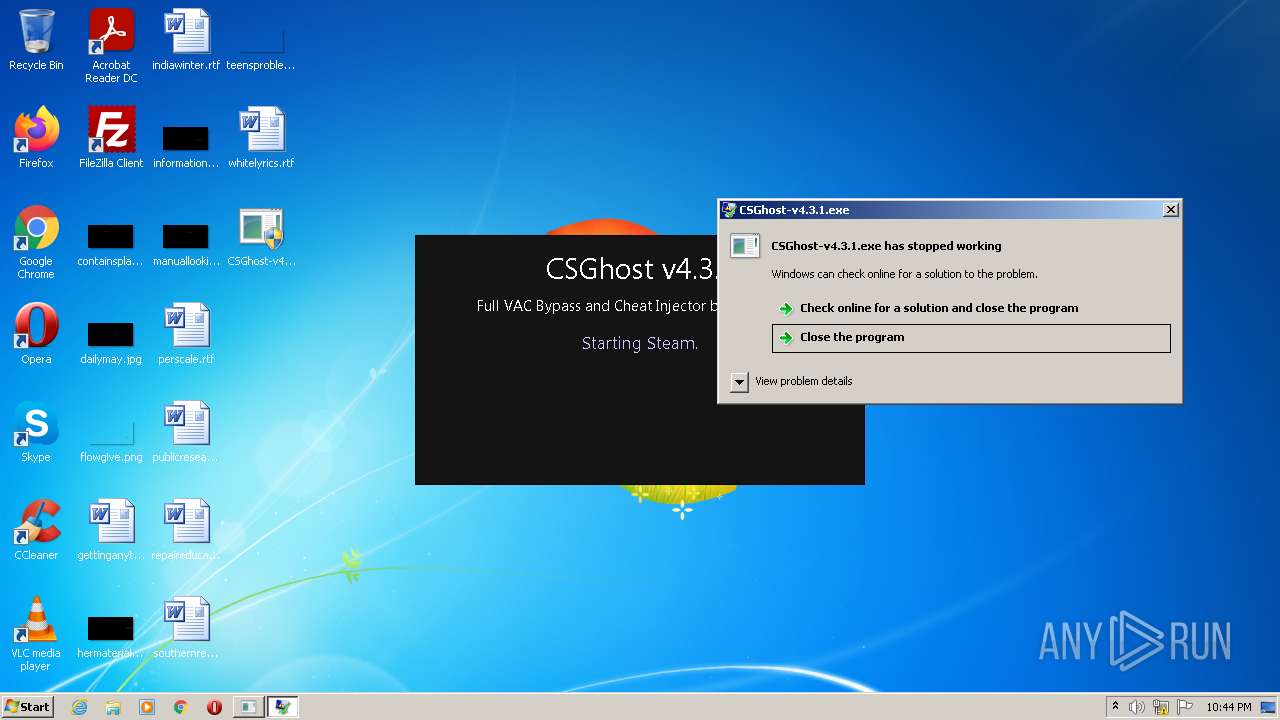Launch VLC media player shortcut

point(36,635)
